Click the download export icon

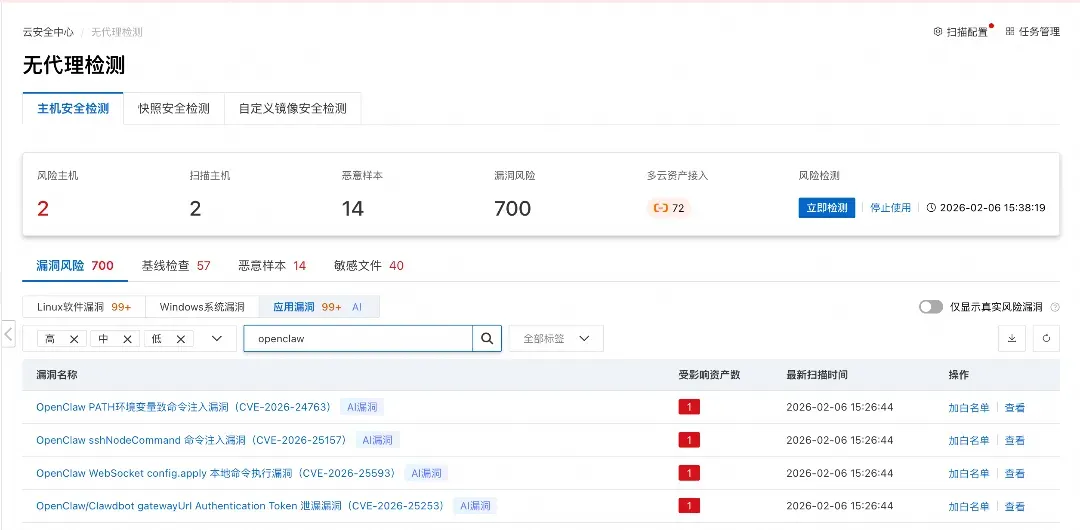click(x=1012, y=338)
